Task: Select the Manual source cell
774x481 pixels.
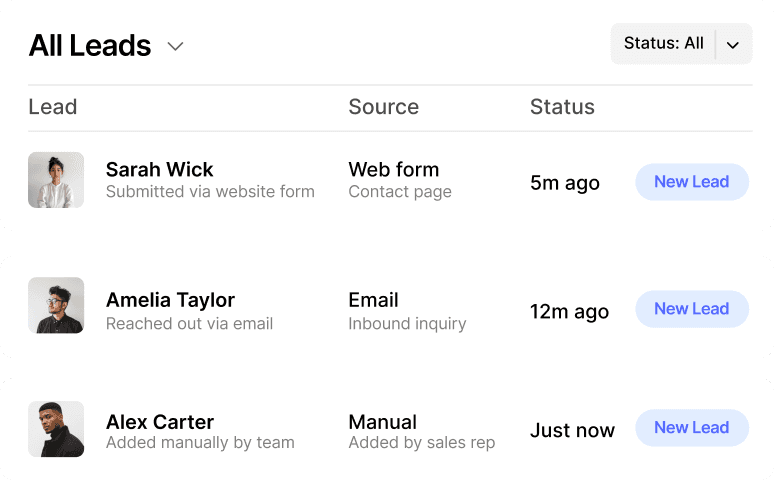Action: [x=382, y=422]
